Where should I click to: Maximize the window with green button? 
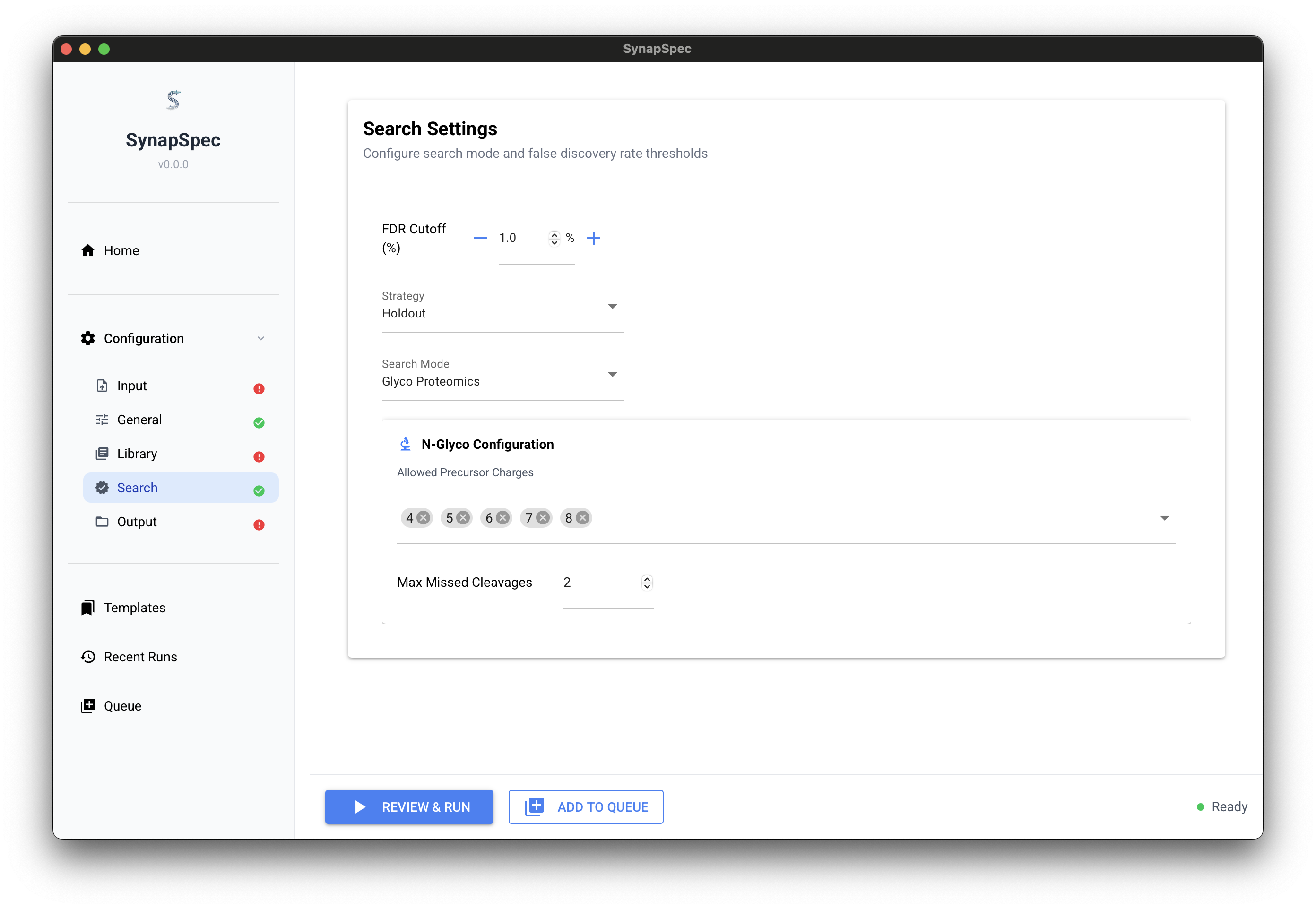(x=104, y=49)
